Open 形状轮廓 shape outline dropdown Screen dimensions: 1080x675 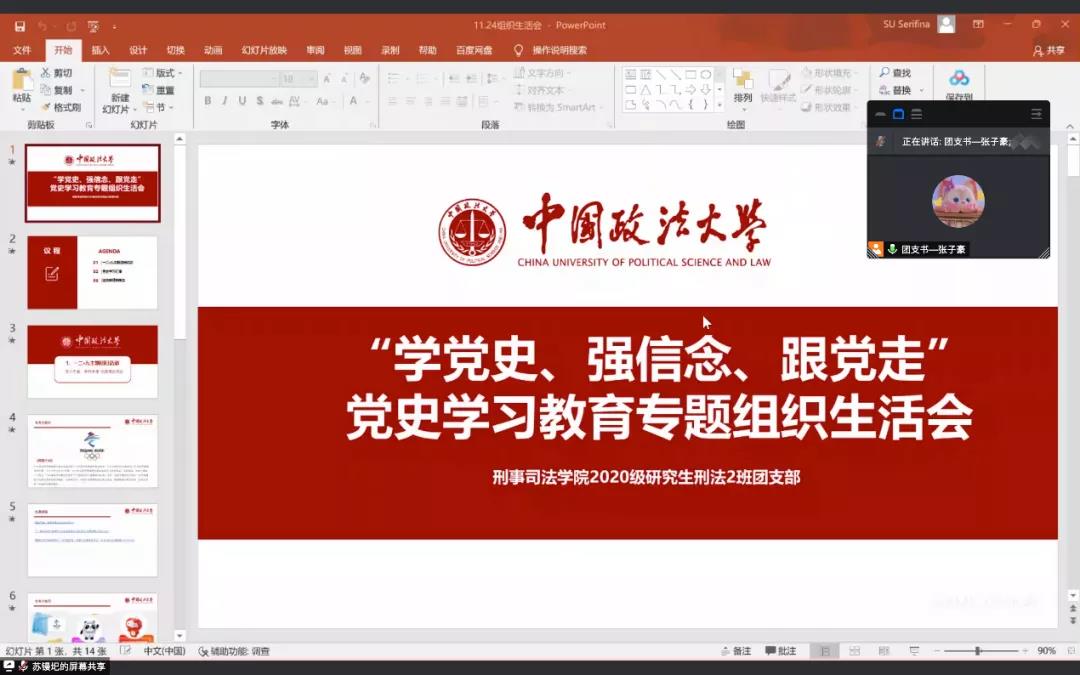click(829, 90)
